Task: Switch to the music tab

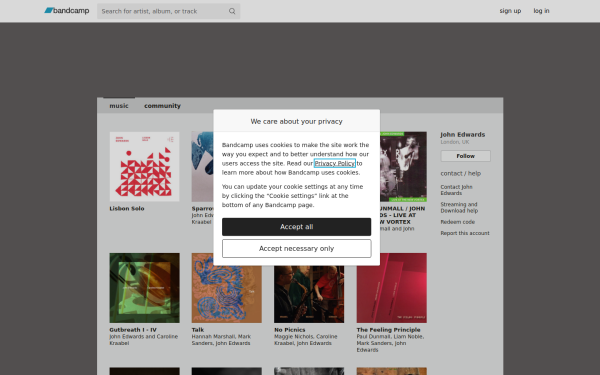Action: 119,106
